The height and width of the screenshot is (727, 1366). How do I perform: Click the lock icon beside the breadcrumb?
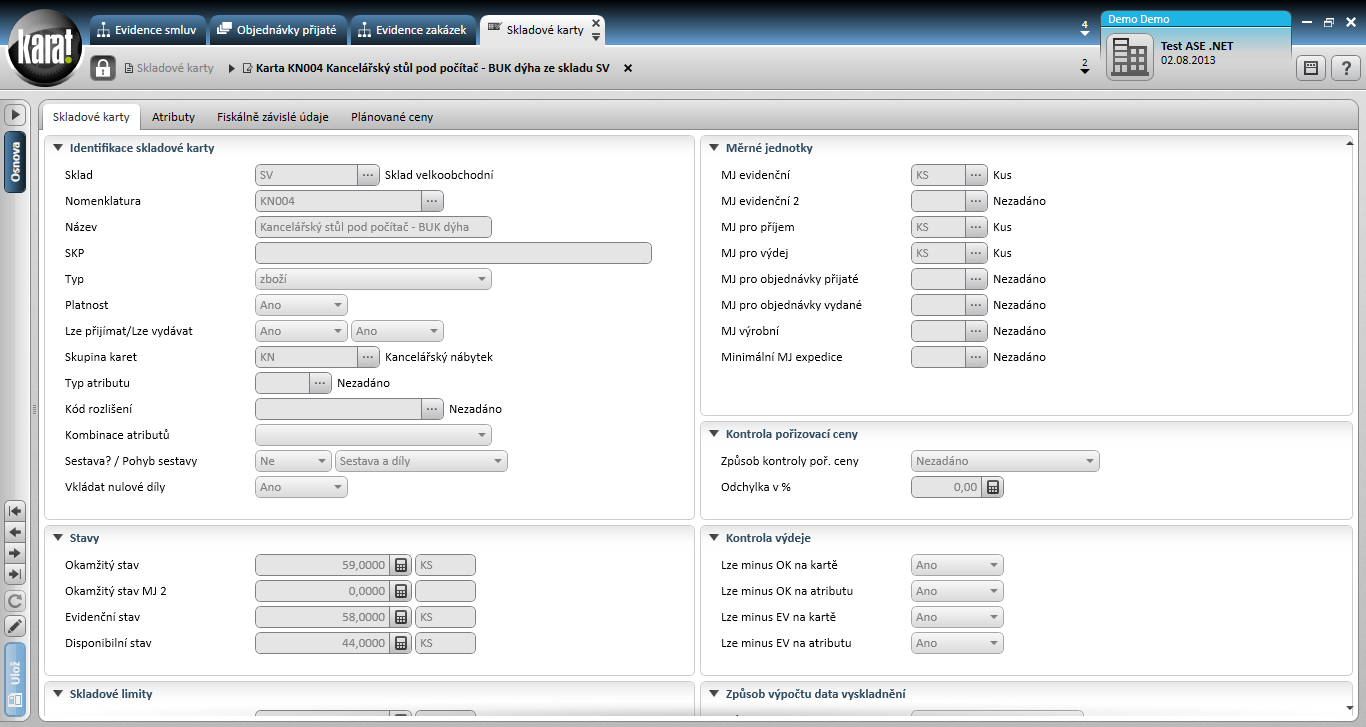[x=103, y=68]
